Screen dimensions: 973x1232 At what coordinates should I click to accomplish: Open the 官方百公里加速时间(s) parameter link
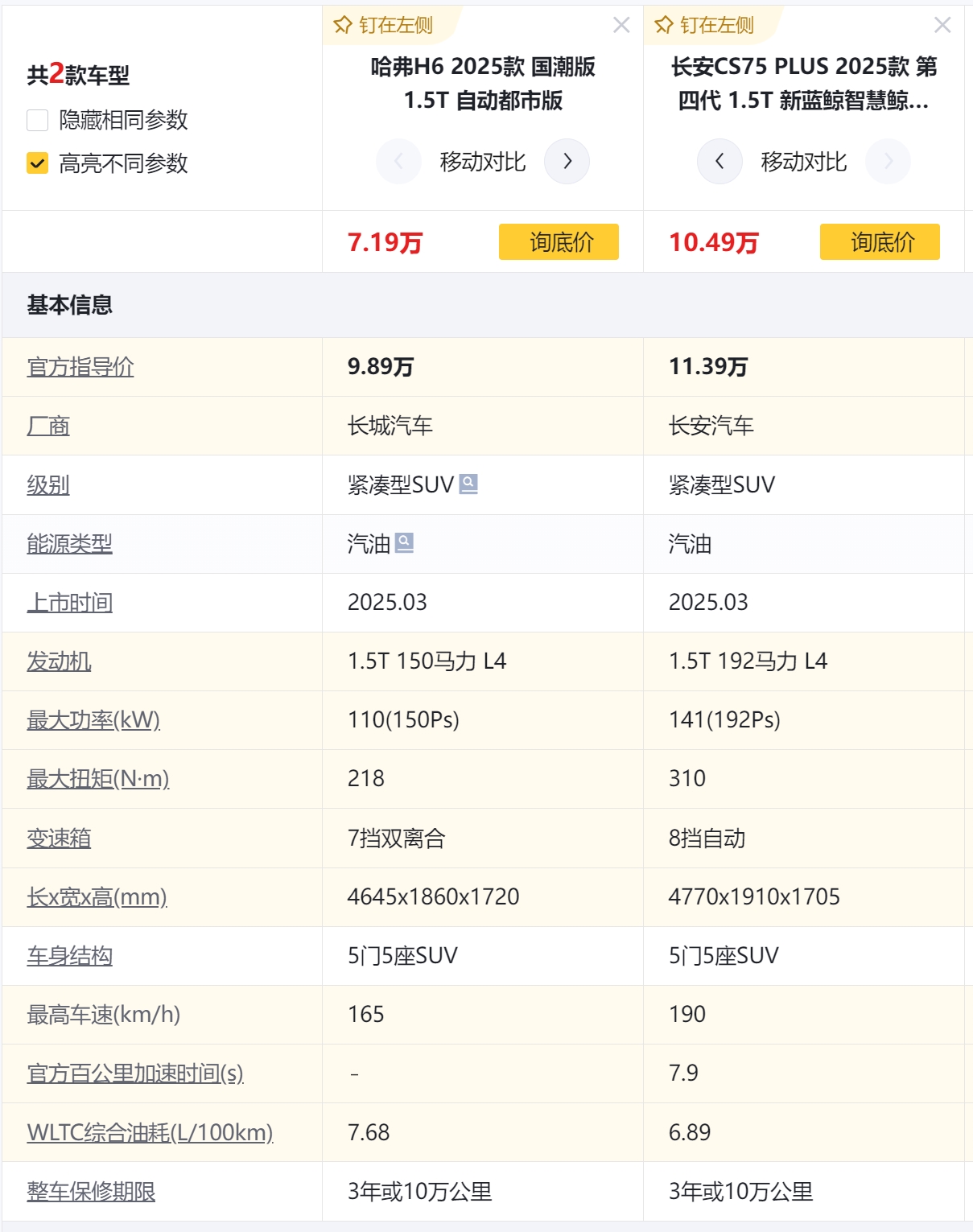pyautogui.click(x=135, y=1073)
